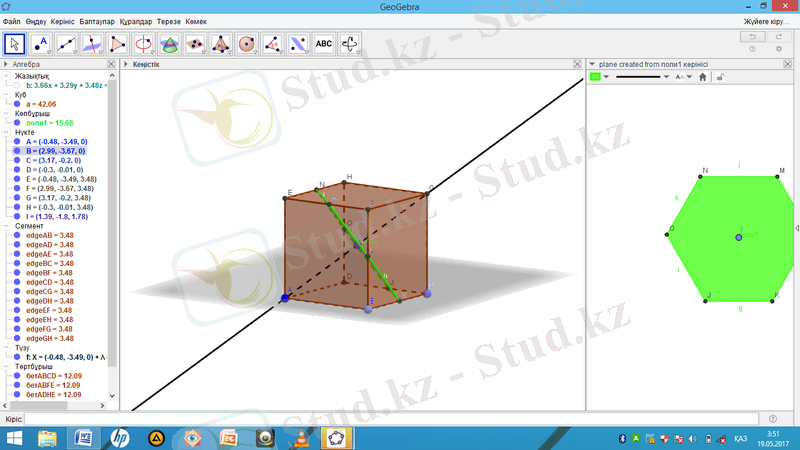Select the Move arrow tool

15,43
